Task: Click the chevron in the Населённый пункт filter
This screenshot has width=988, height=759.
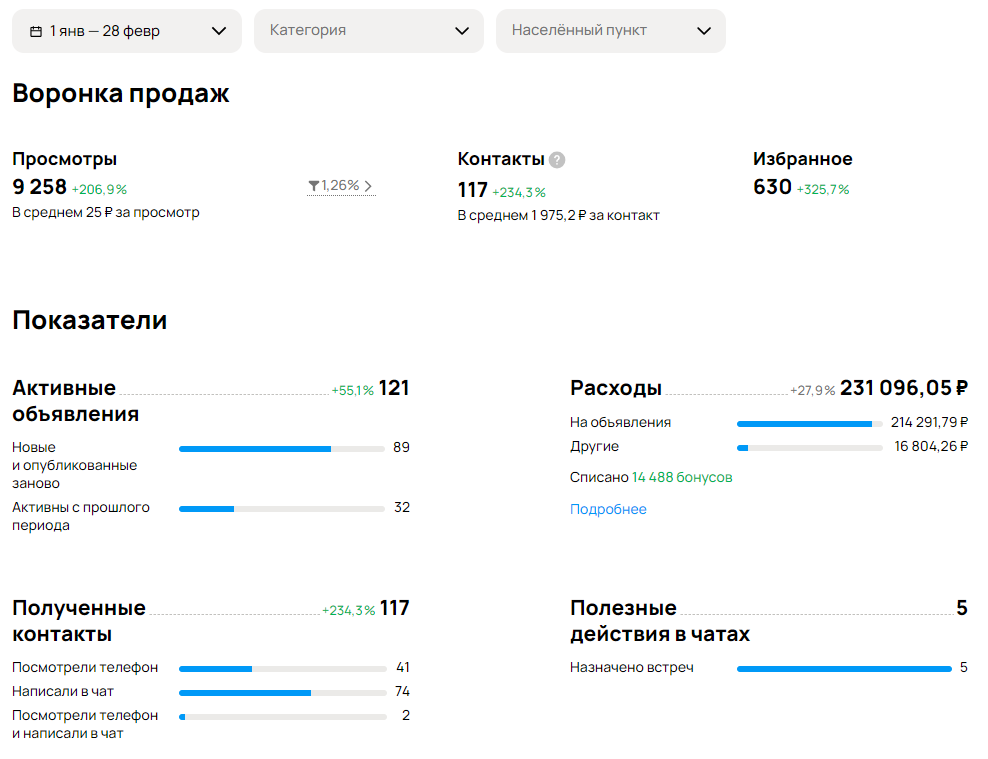Action: coord(704,31)
